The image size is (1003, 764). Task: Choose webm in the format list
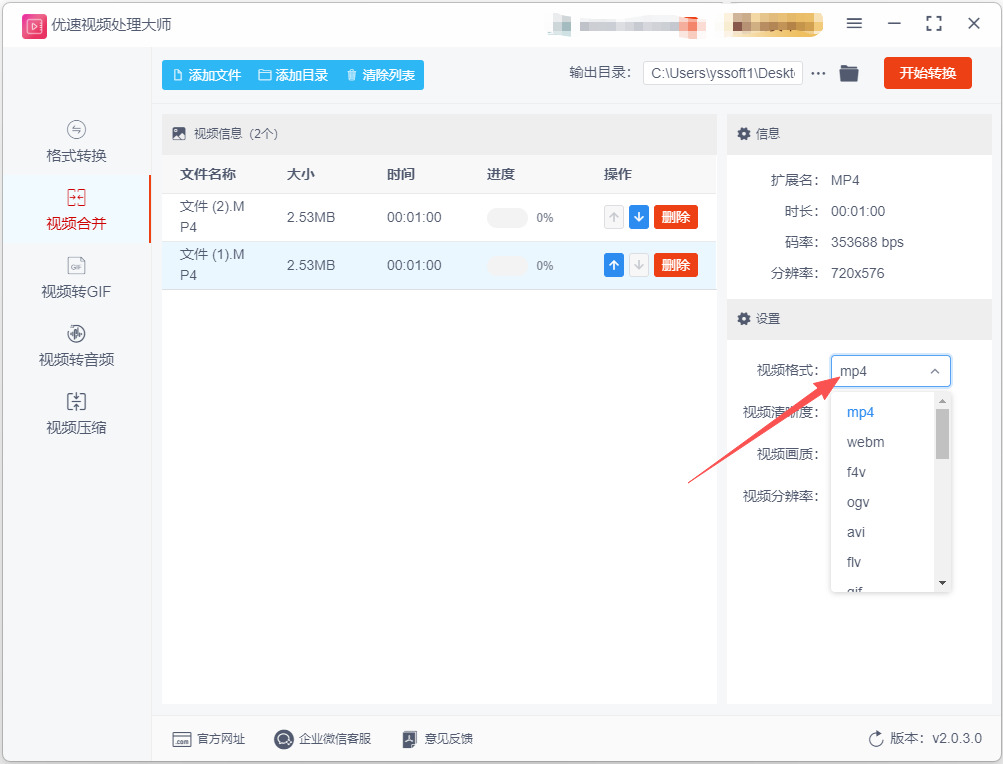click(865, 442)
